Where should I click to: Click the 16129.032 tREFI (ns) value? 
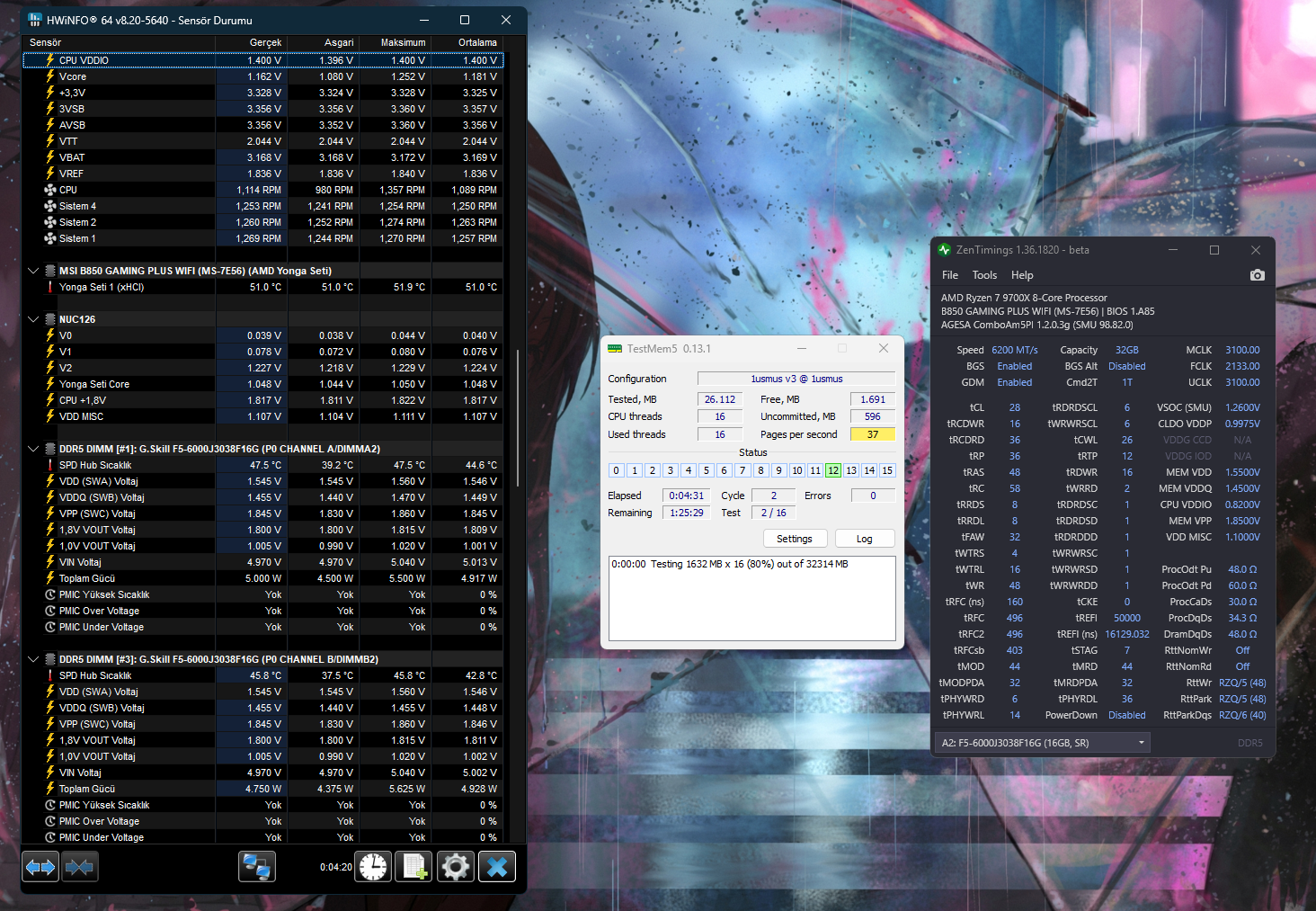coord(1127,634)
